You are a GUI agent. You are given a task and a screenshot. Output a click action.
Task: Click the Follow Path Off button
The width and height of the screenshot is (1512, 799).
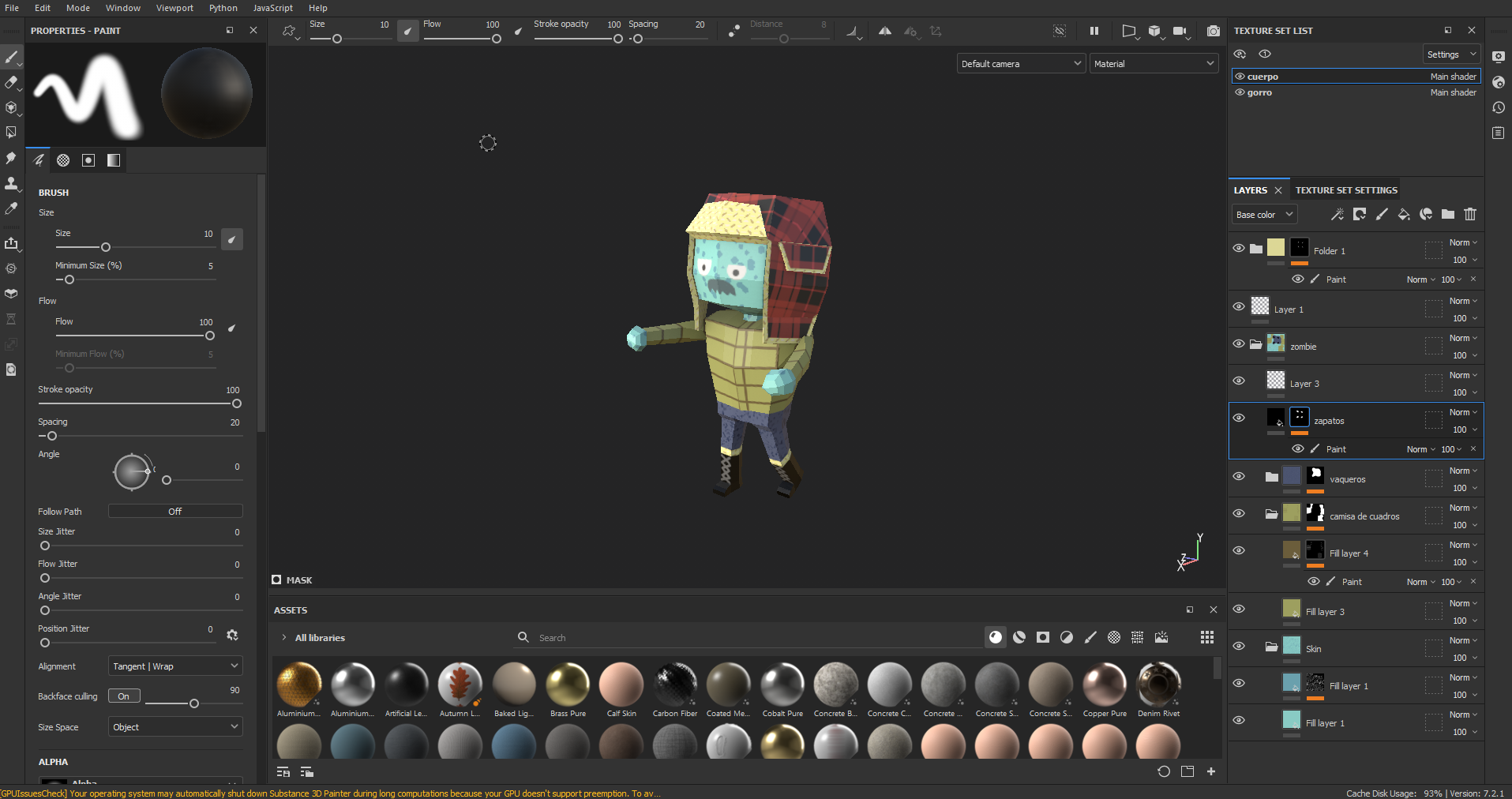174,512
